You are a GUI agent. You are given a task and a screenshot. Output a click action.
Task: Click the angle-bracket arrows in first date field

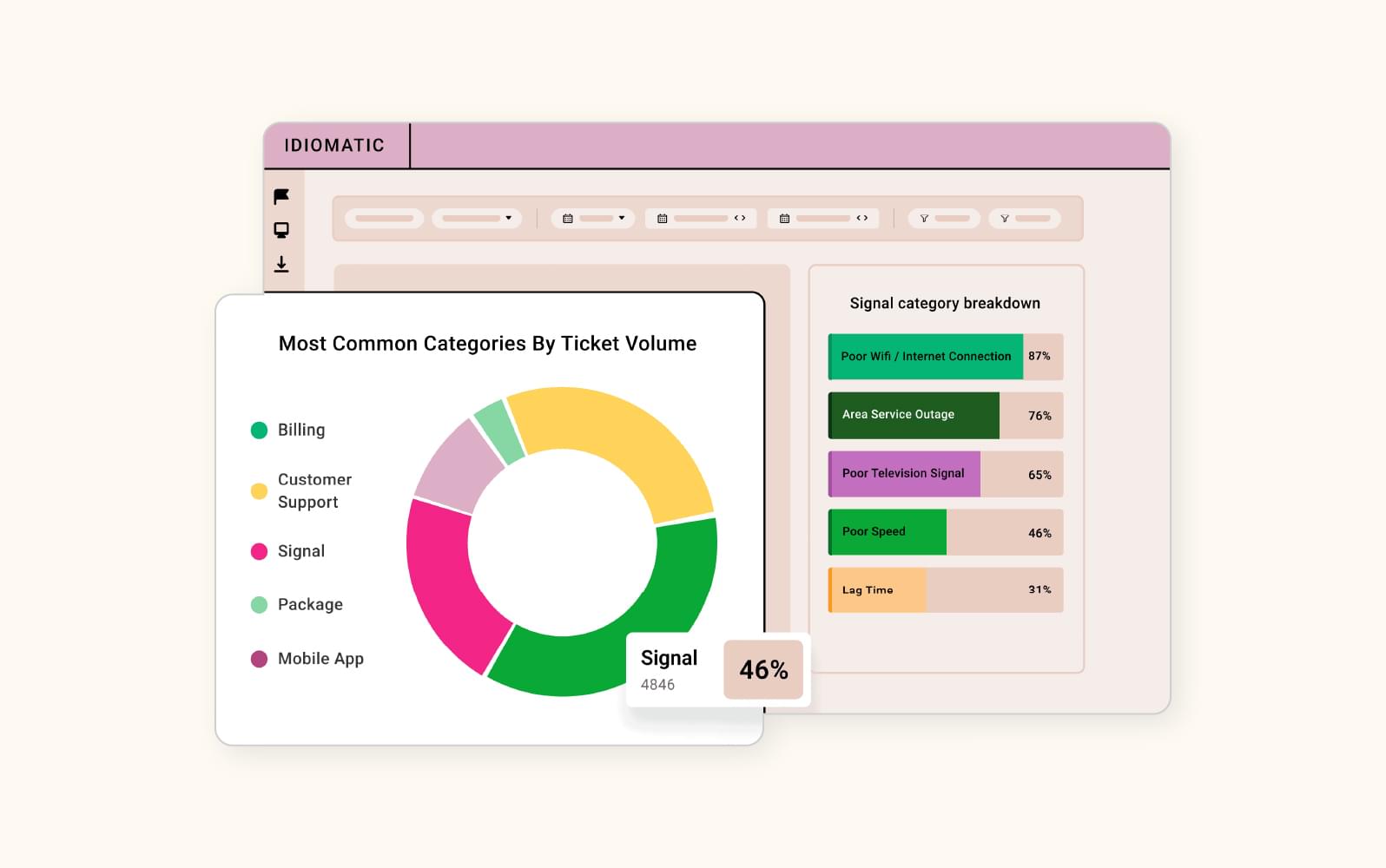pyautogui.click(x=740, y=218)
